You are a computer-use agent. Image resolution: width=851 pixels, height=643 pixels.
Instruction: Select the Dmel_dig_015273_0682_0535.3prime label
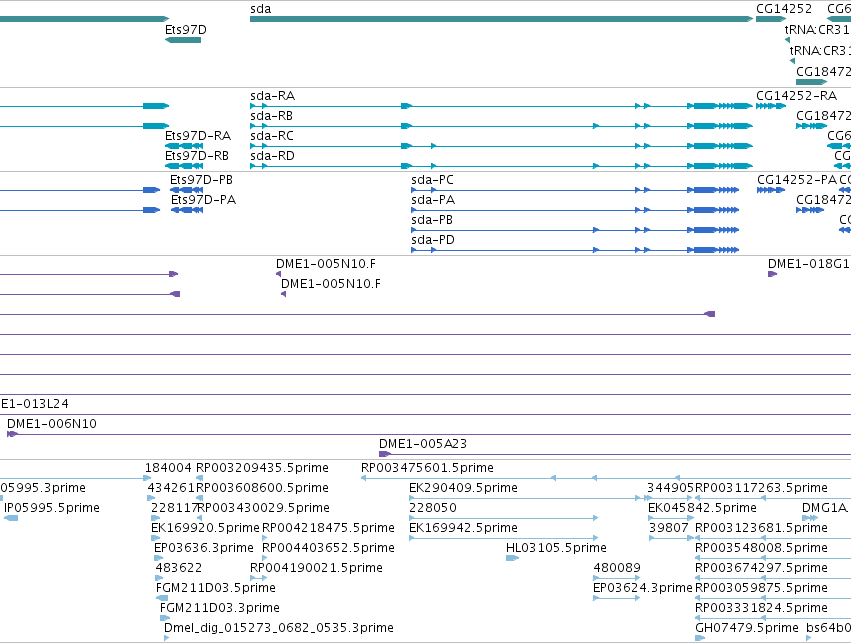[x=278, y=628]
